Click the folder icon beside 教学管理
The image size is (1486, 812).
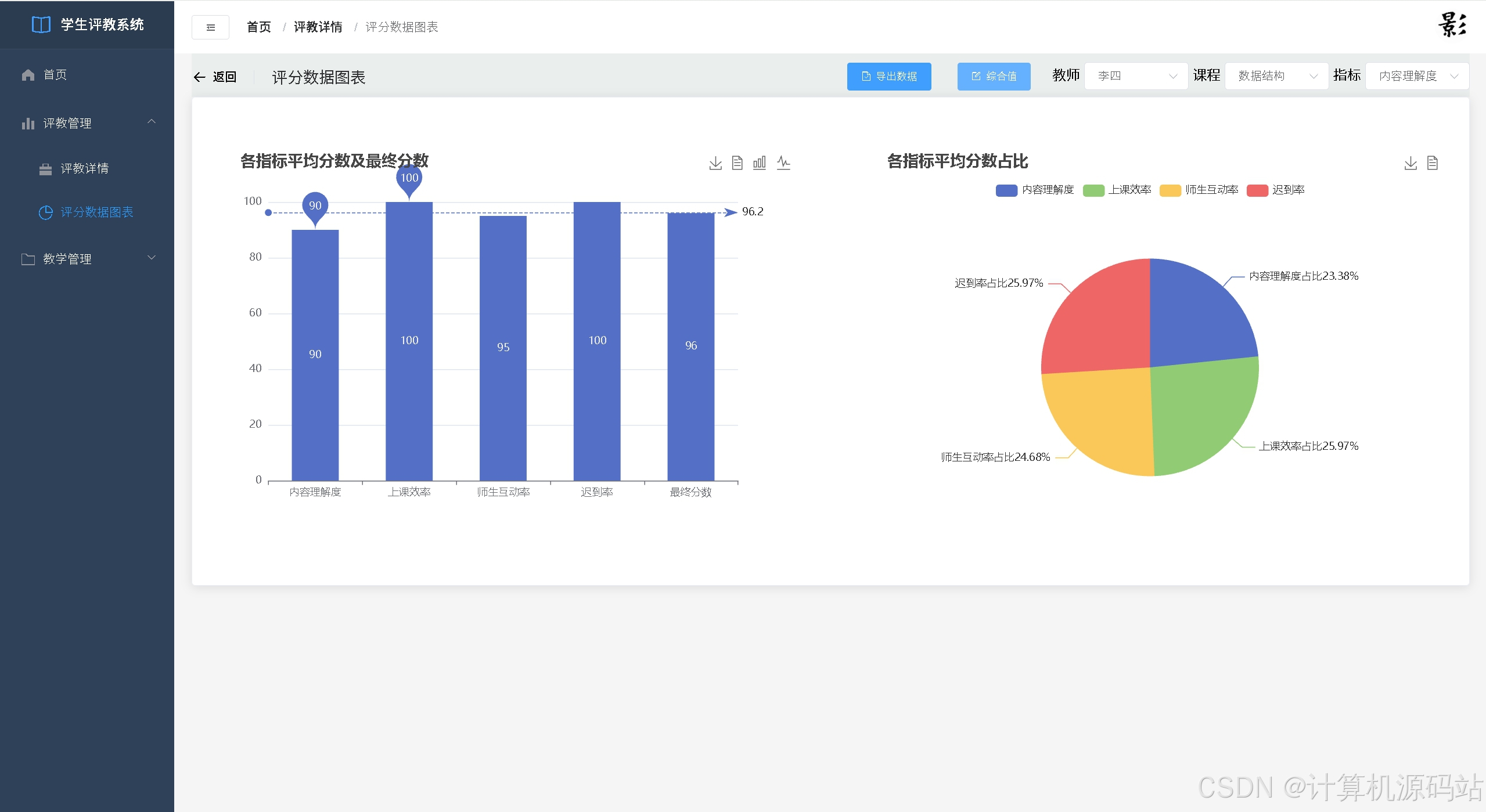pos(28,259)
